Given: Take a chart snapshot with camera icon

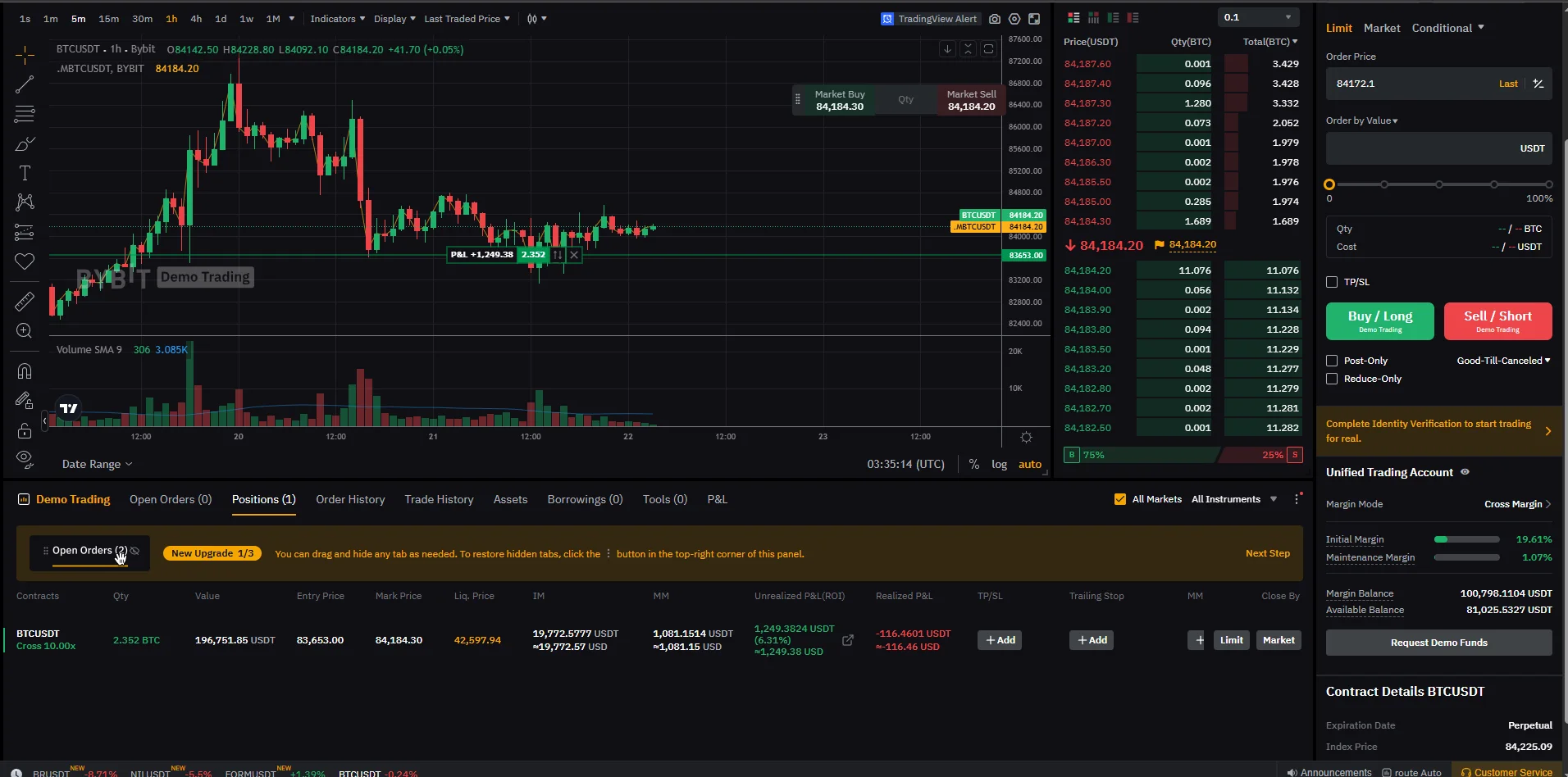Looking at the screenshot, I should tap(995, 19).
